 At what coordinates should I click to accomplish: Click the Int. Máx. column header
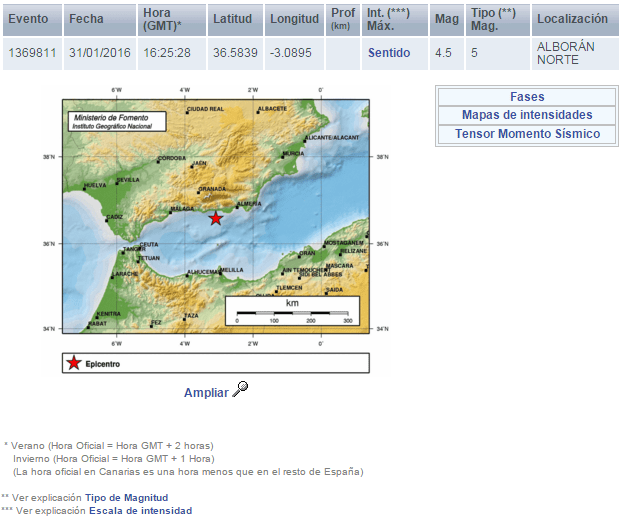395,20
